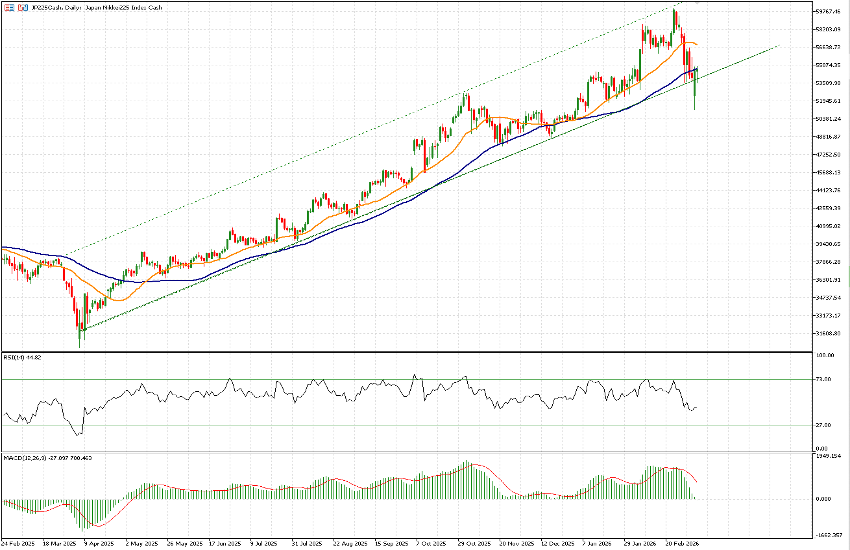Click the 24 Feb 2025 date on time axis
The height and width of the screenshot is (550, 850).
pyautogui.click(x=19, y=544)
